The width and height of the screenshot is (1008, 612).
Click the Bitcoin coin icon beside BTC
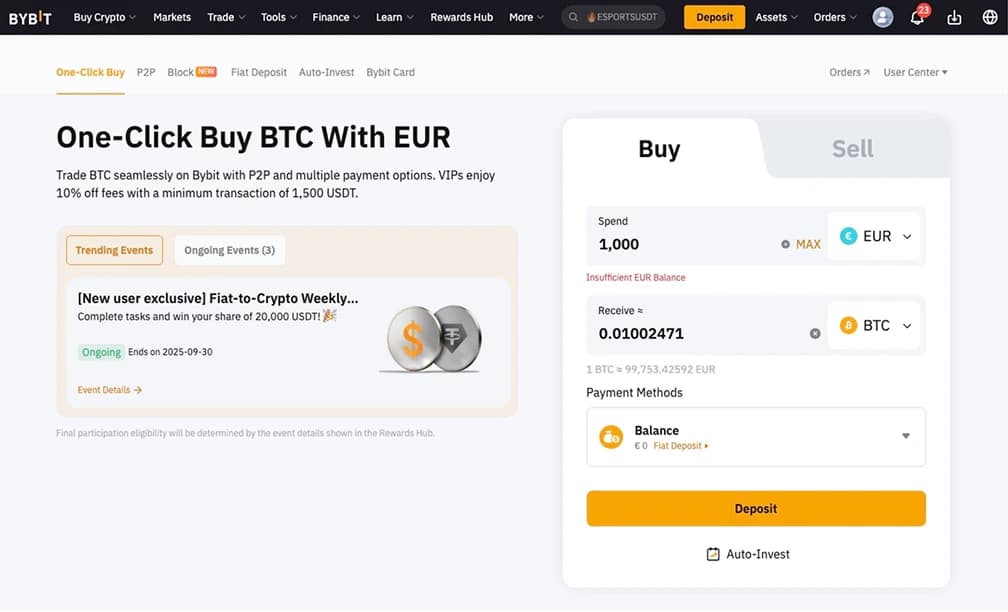849,325
